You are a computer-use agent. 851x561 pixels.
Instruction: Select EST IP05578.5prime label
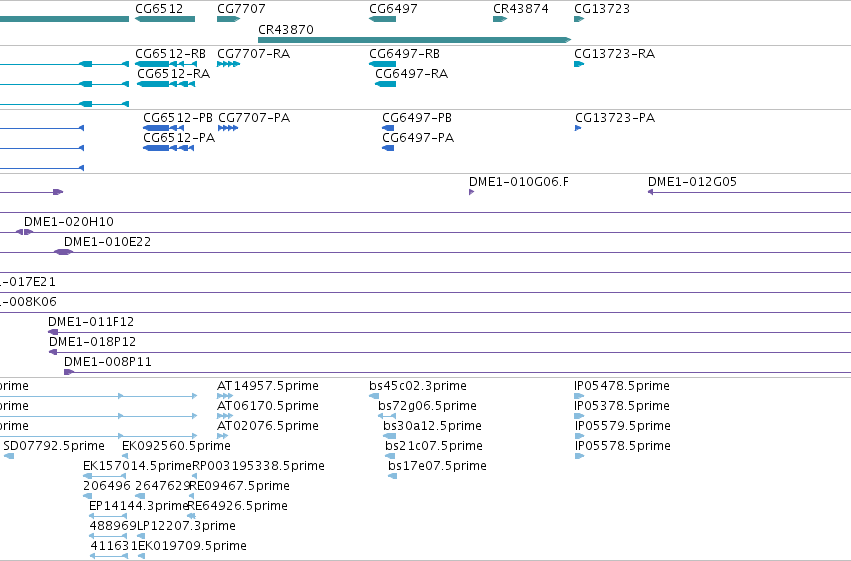coord(623,446)
